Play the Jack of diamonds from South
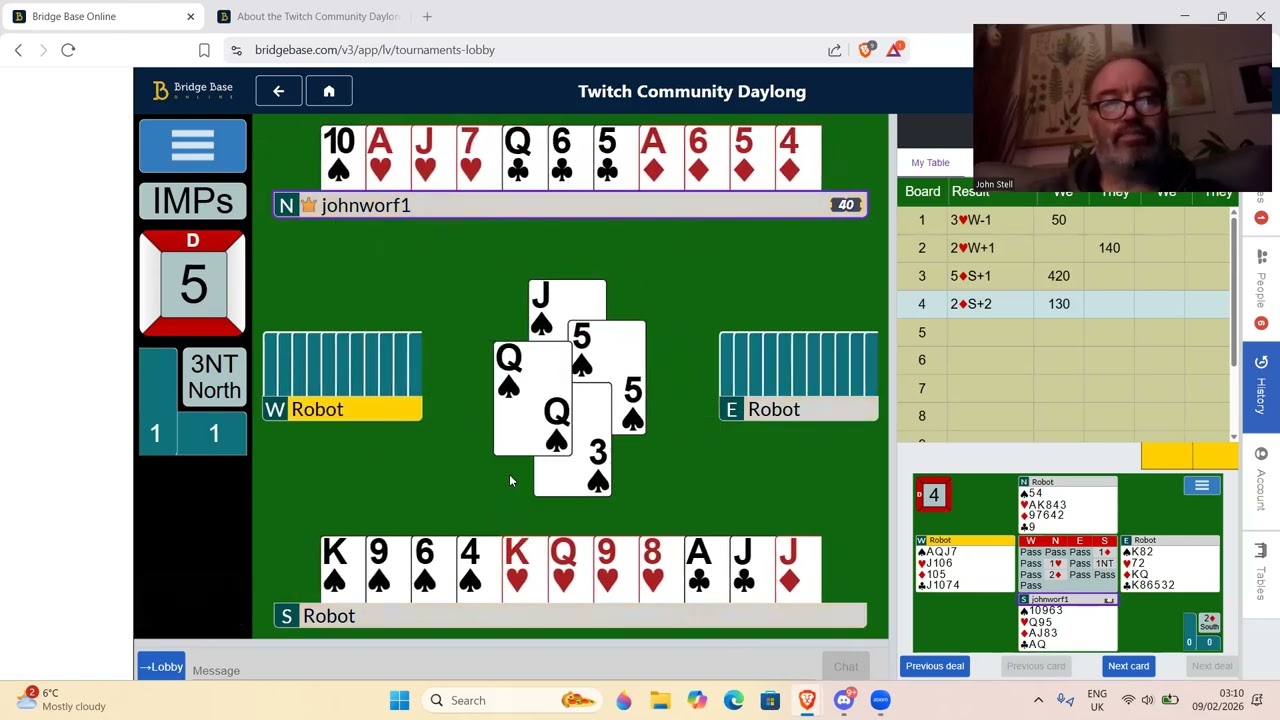Screen dimensions: 1280x720 [798, 569]
